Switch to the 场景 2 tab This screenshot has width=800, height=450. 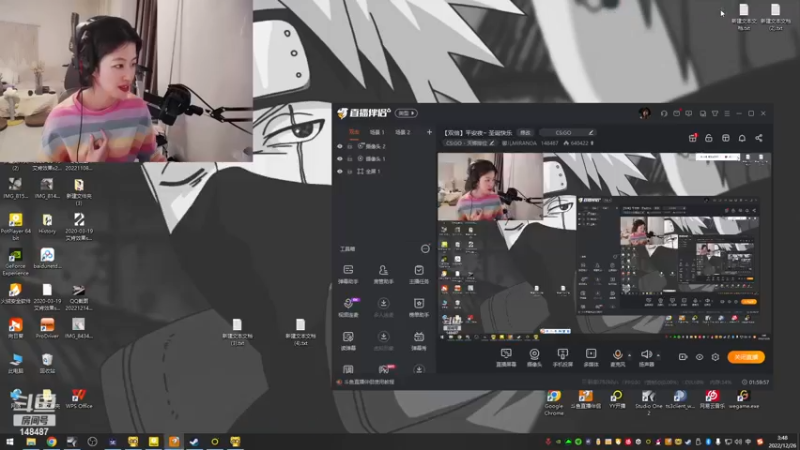pos(403,132)
